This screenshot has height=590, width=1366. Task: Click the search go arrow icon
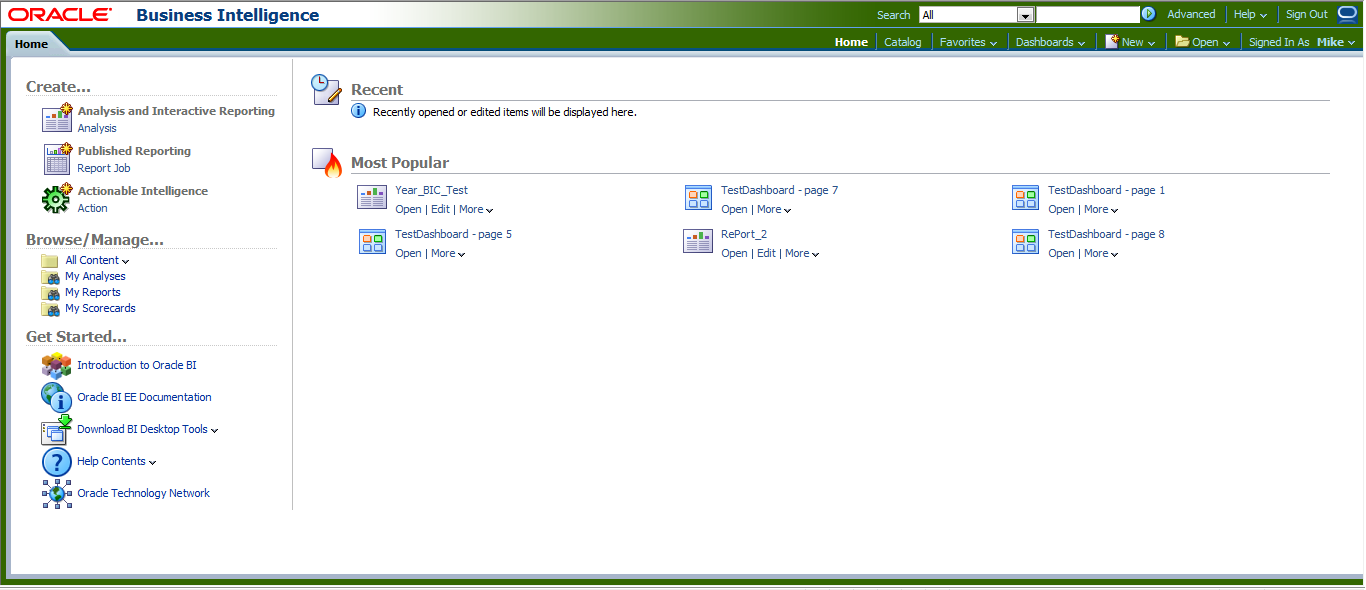coord(1149,14)
